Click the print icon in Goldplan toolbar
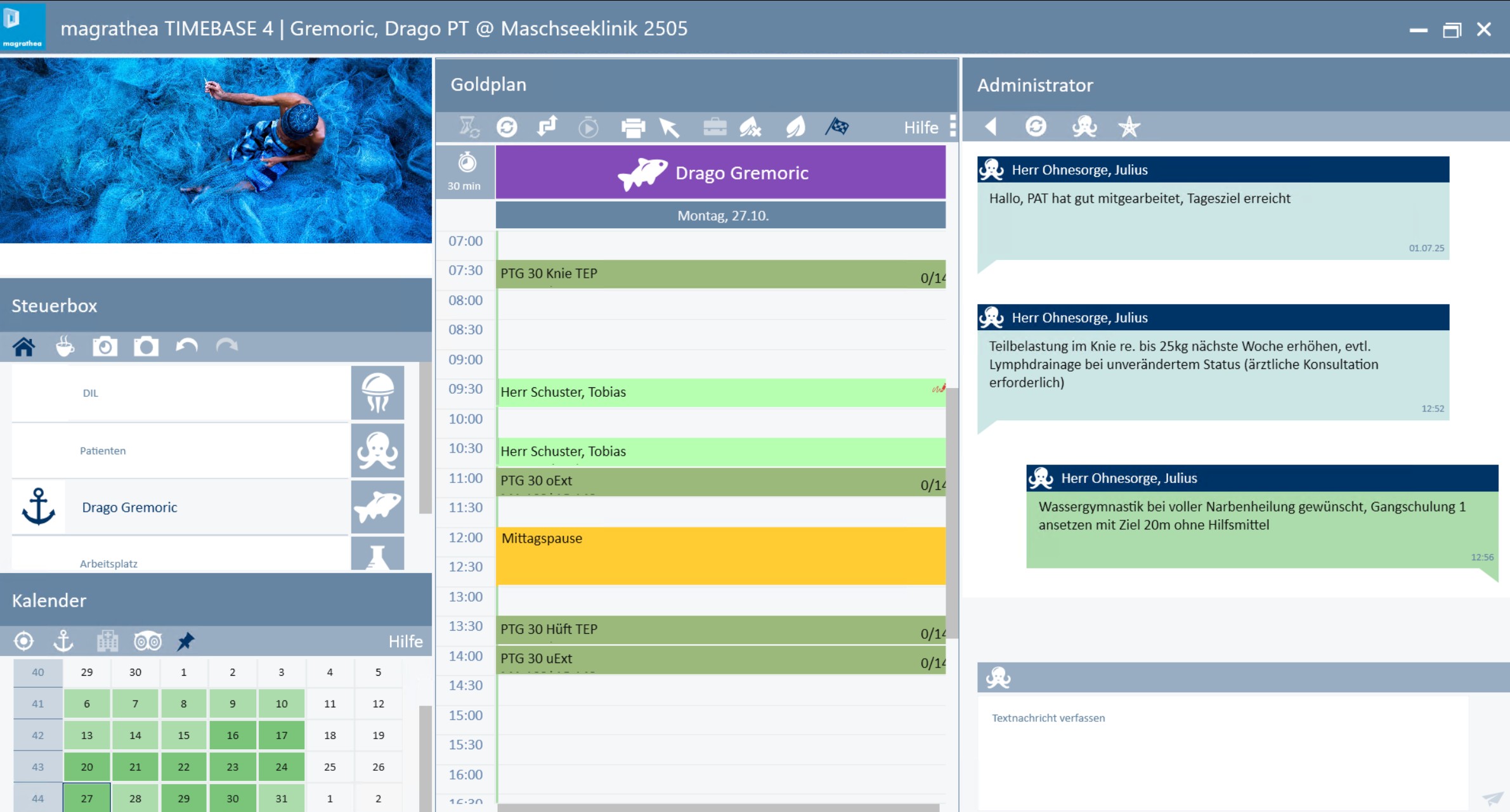The image size is (1510, 812). click(632, 127)
